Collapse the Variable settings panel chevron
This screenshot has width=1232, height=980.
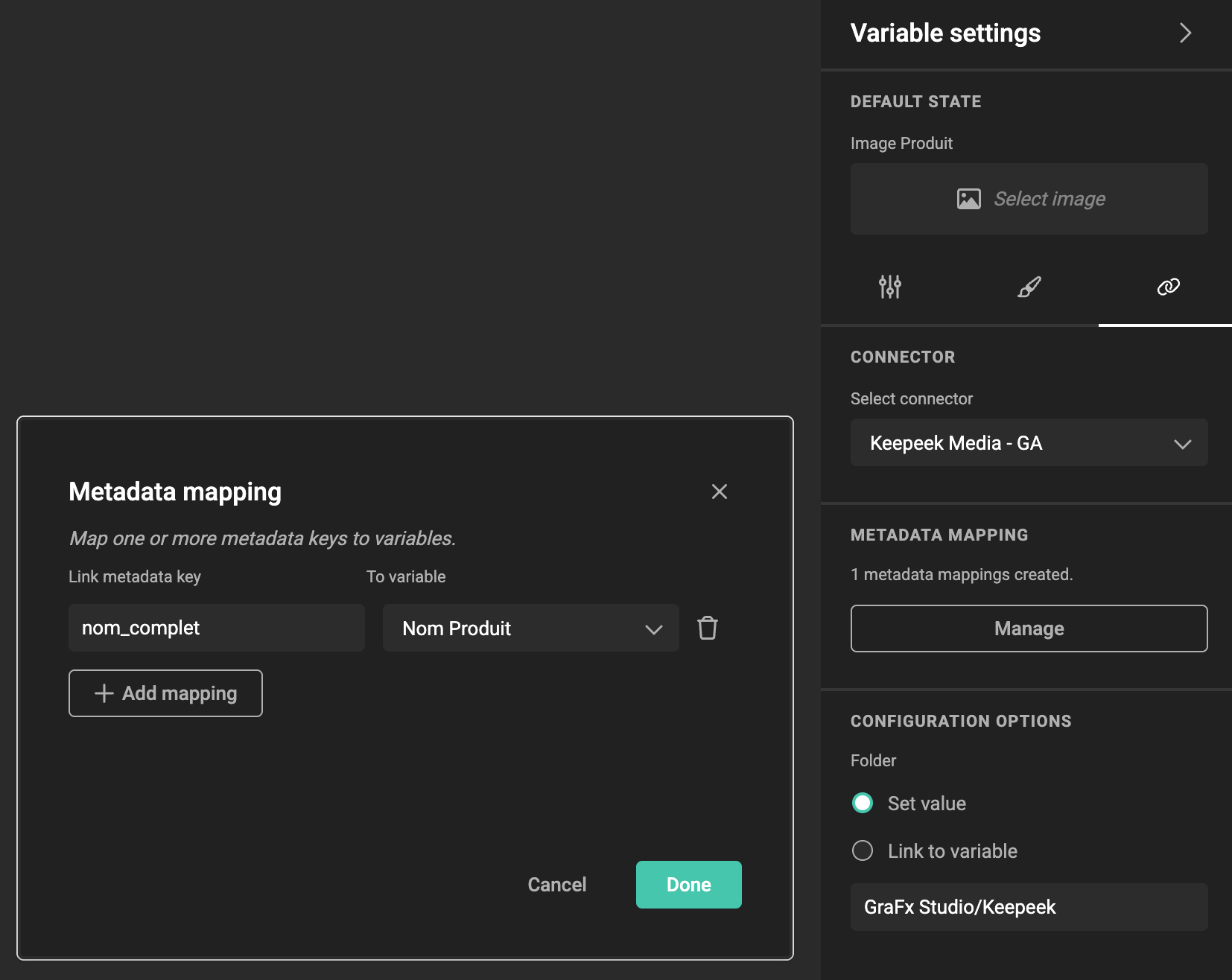tap(1185, 33)
